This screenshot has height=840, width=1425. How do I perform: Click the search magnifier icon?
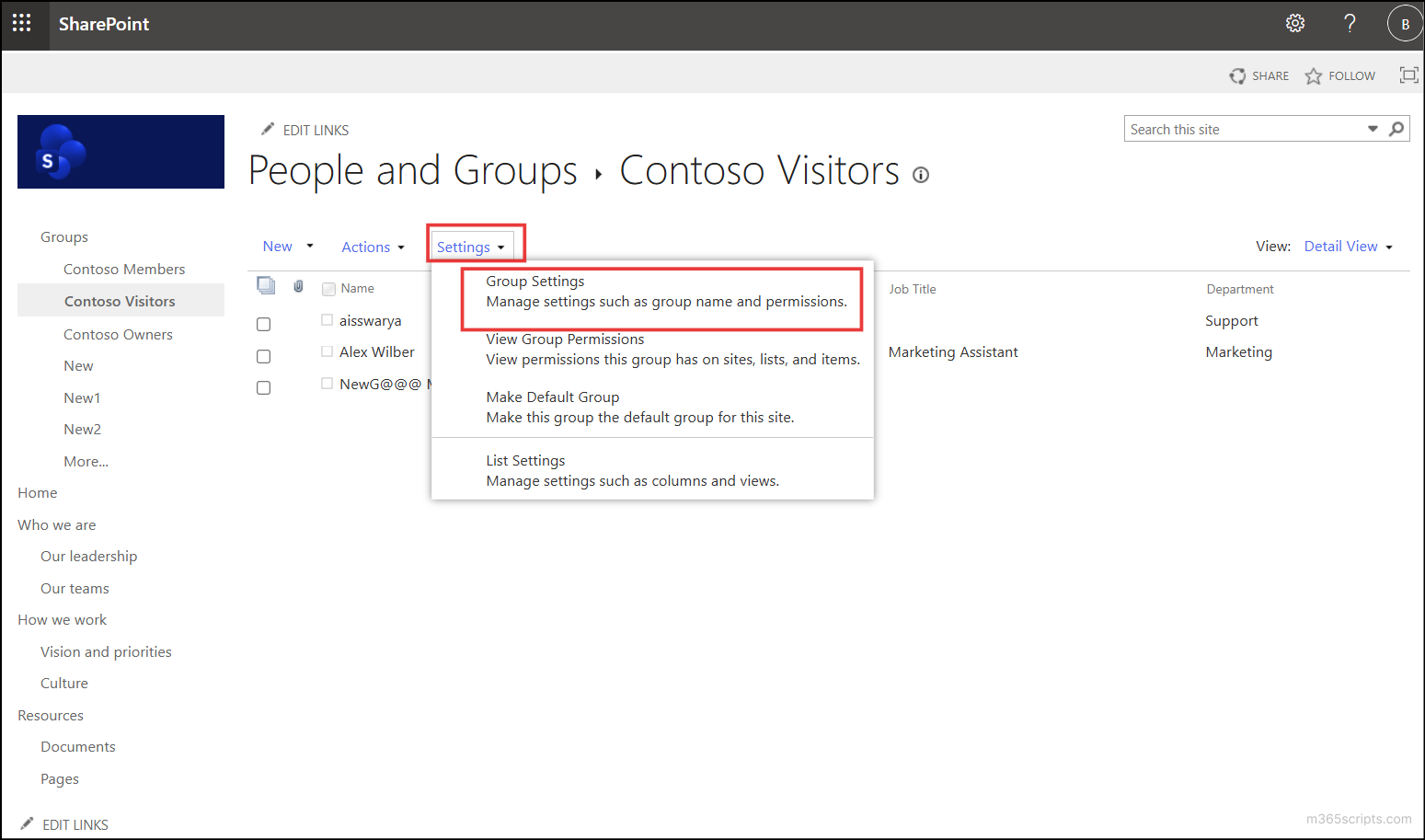1396,129
